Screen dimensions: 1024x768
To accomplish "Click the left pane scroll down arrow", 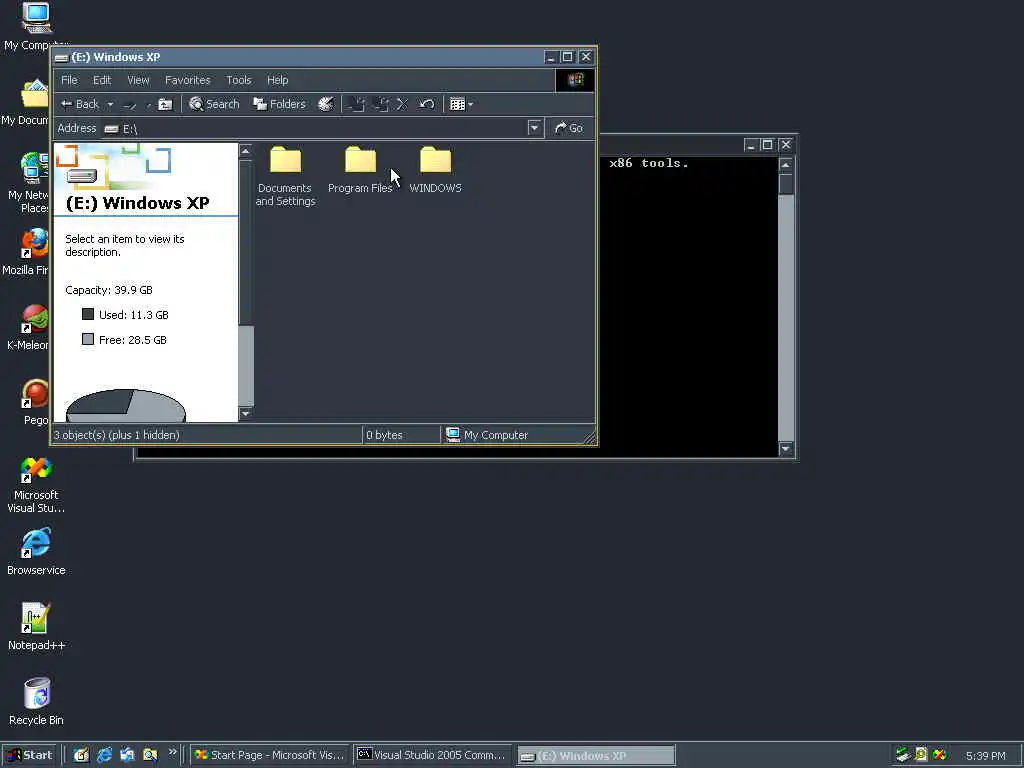I will (246, 413).
